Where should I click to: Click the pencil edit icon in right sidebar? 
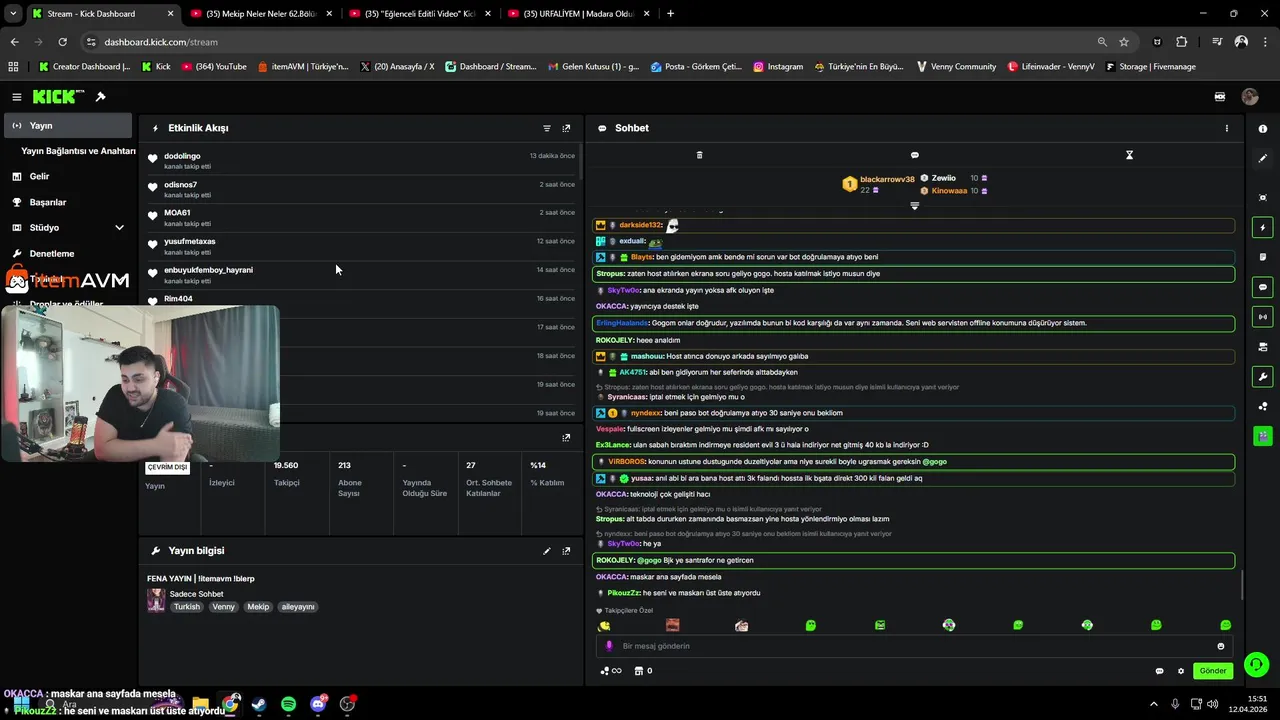click(x=1263, y=158)
